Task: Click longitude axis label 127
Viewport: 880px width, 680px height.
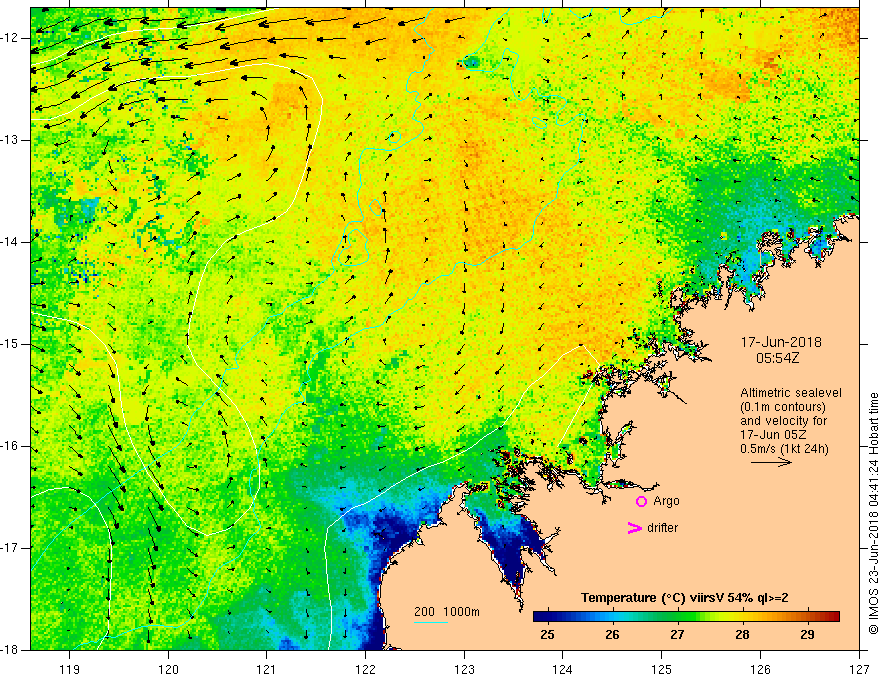Action: click(859, 669)
